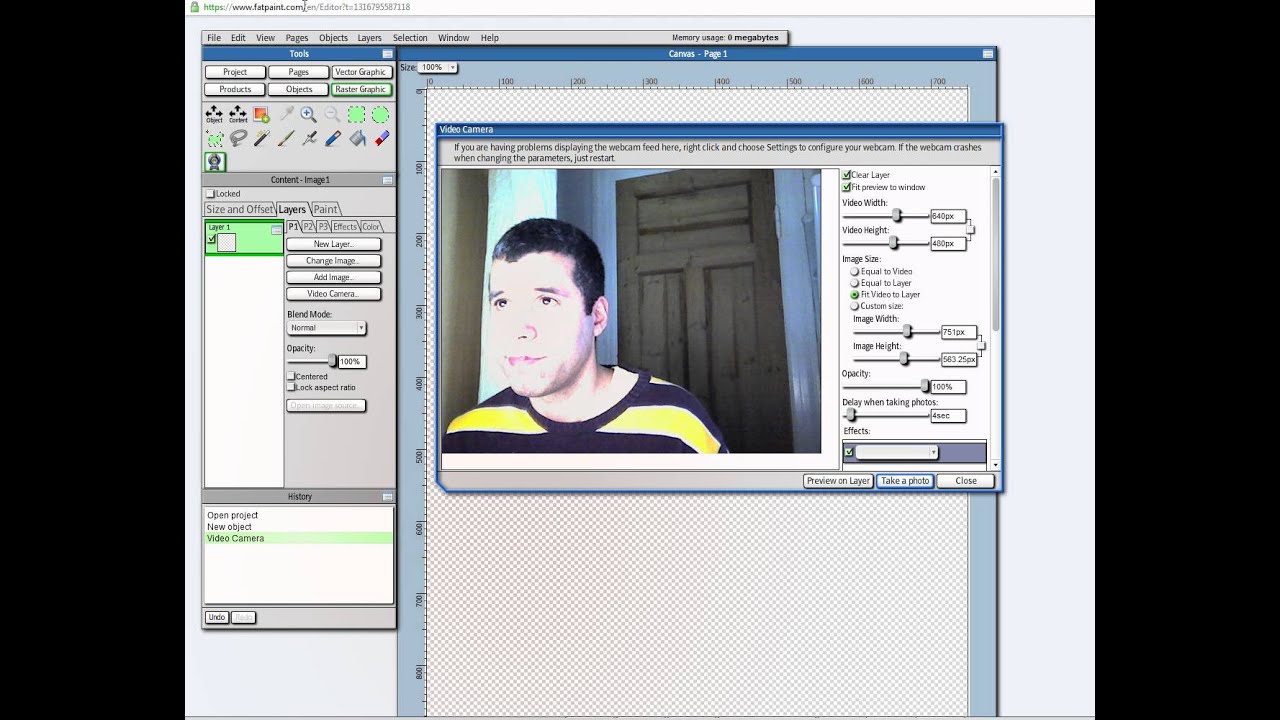The height and width of the screenshot is (720, 1280).
Task: Select Equal to Layer radio option
Action: coord(855,283)
